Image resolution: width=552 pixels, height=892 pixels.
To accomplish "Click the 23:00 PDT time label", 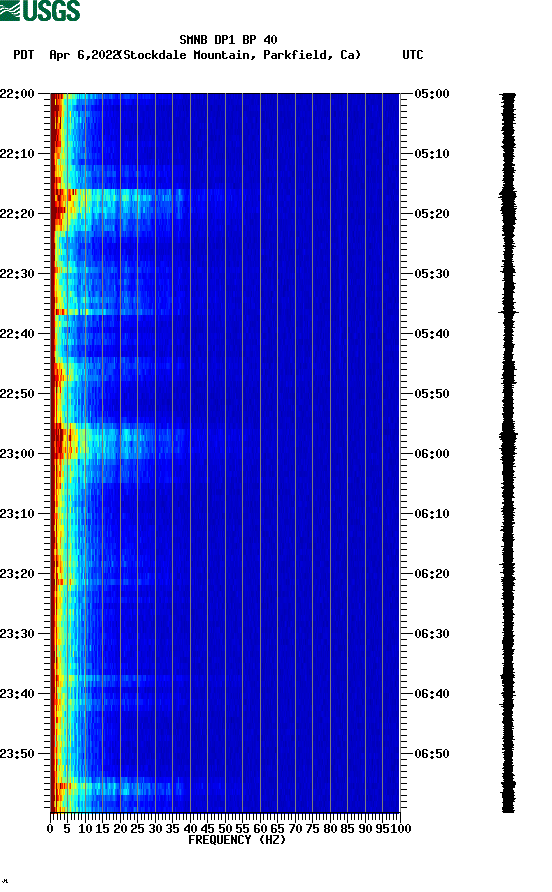I will tap(17, 454).
